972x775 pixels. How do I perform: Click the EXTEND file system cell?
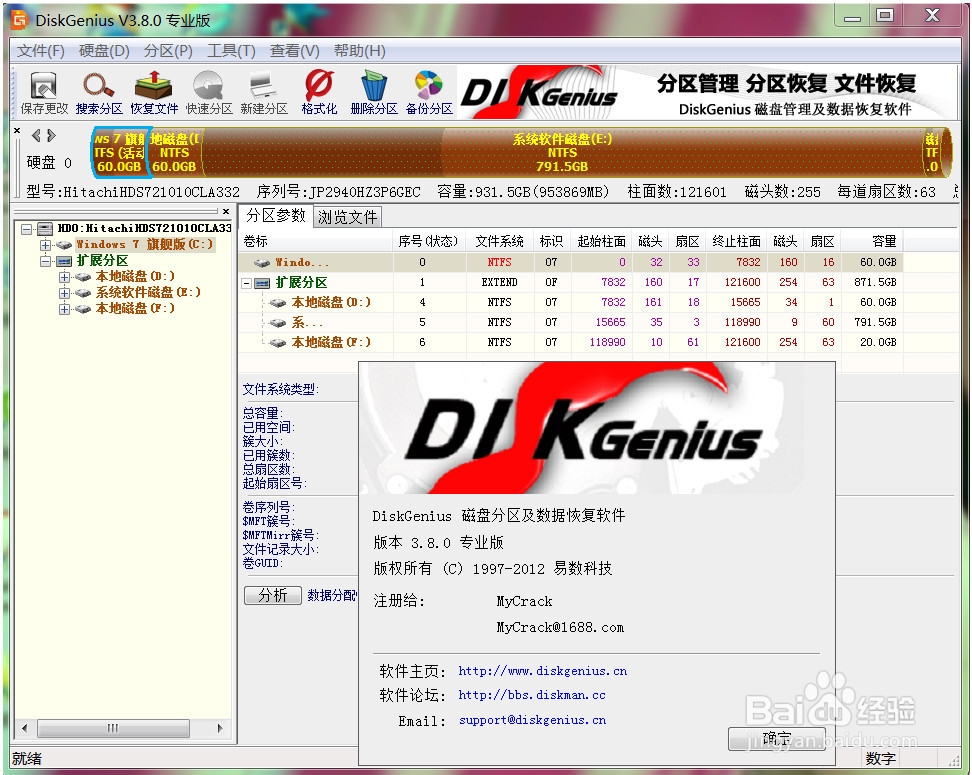[499, 283]
